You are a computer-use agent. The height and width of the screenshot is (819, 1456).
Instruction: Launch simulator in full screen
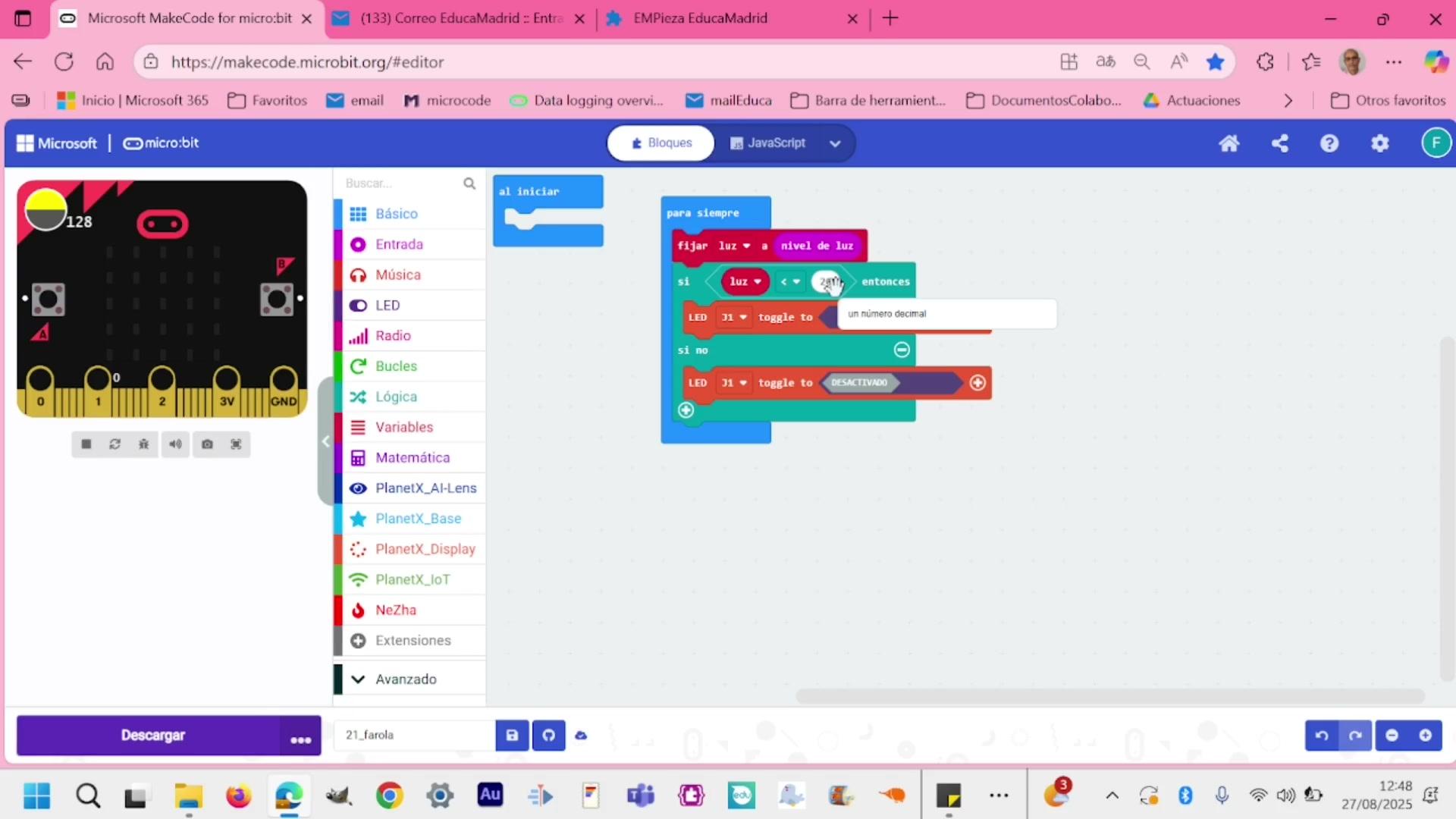tap(236, 444)
